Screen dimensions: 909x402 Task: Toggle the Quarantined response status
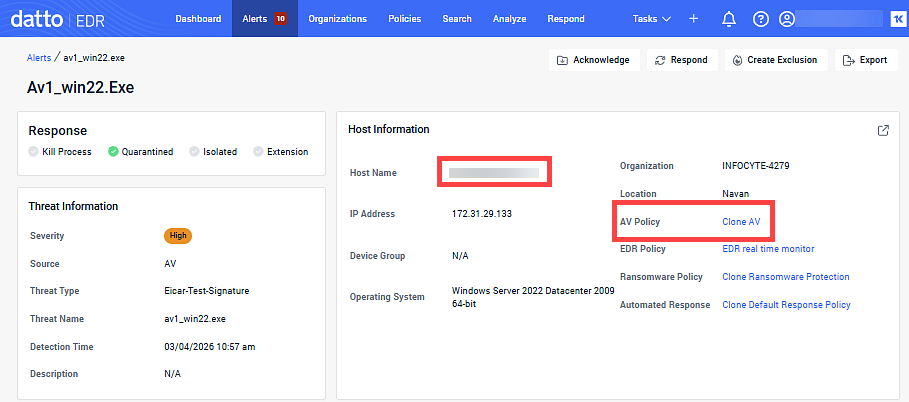[140, 152]
